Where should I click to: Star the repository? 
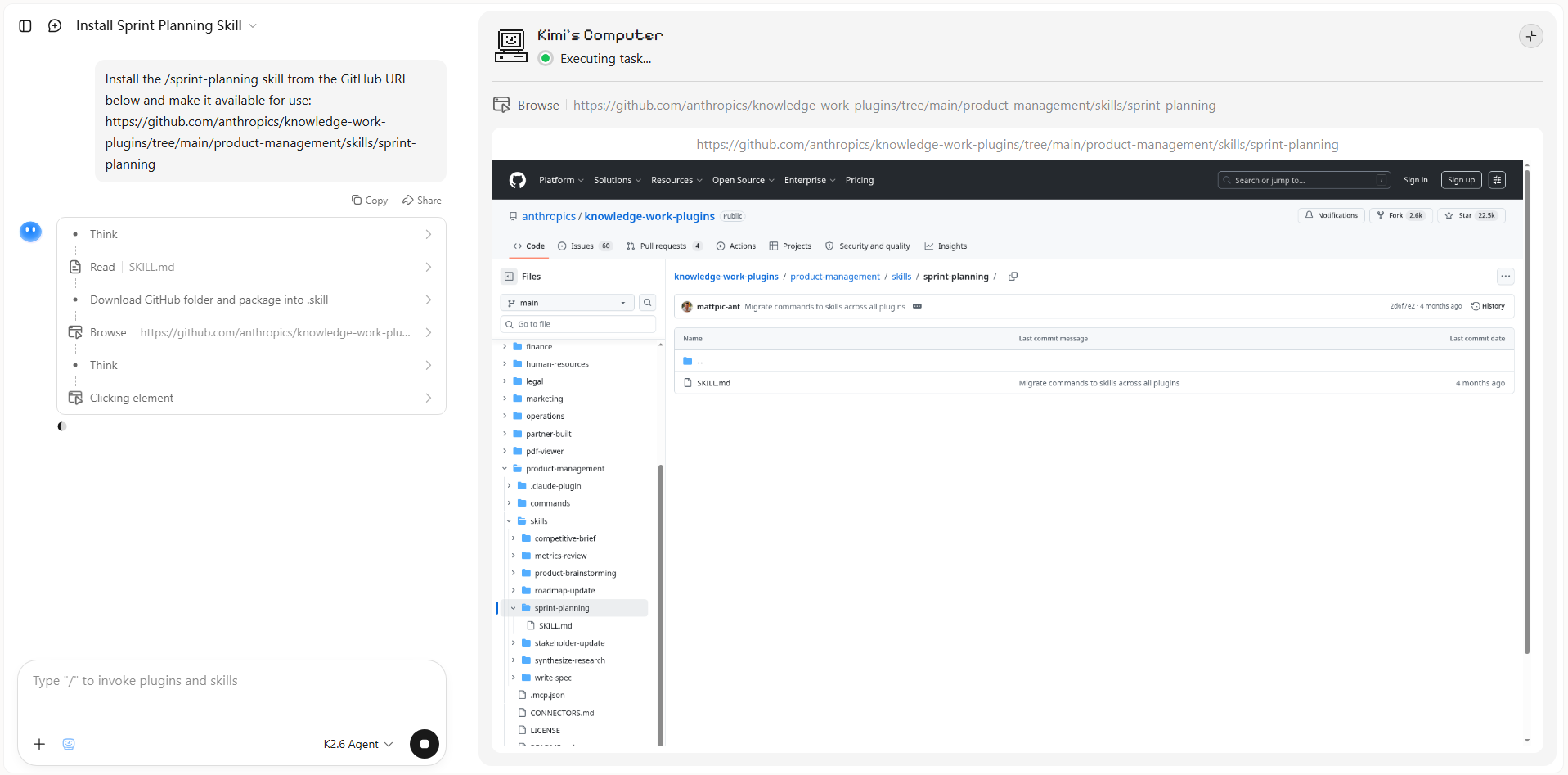click(1471, 215)
